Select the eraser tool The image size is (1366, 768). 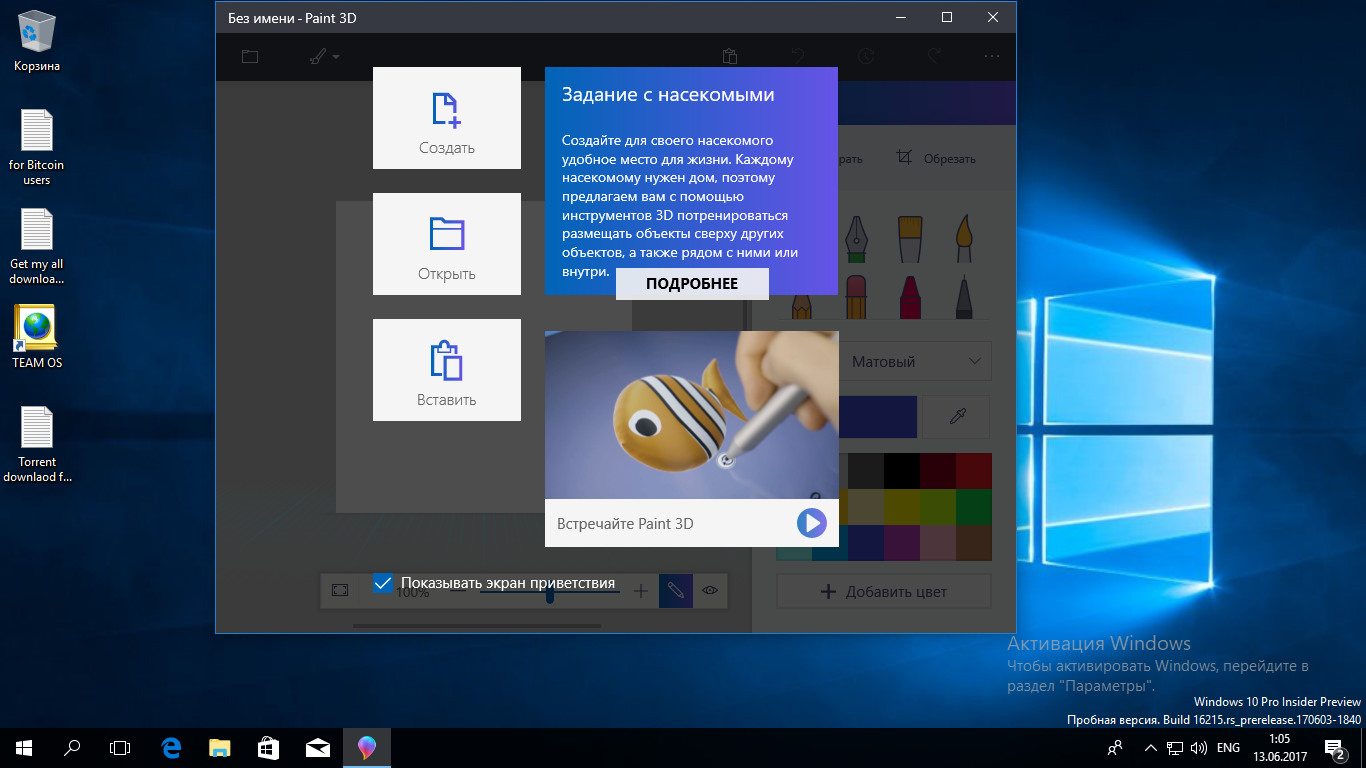[857, 296]
